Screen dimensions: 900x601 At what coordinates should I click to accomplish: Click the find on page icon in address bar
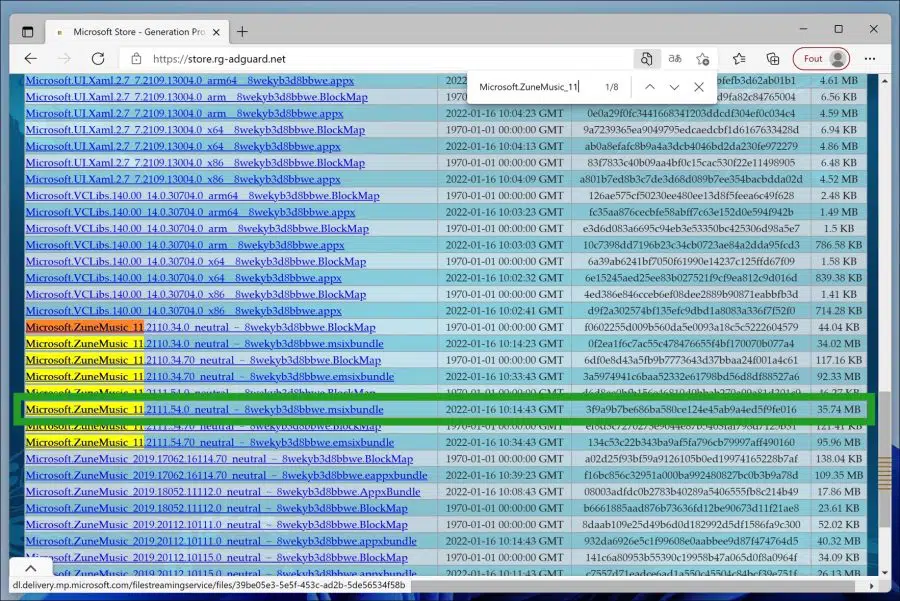[x=646, y=59]
